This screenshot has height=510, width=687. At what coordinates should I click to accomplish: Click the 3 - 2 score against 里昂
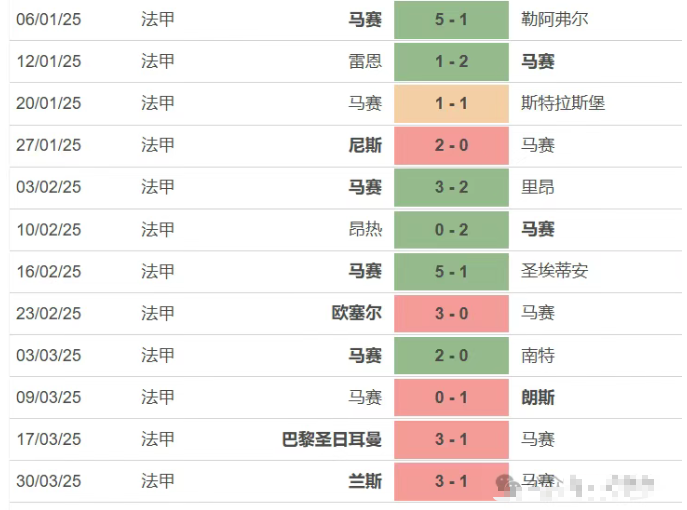[x=451, y=187]
